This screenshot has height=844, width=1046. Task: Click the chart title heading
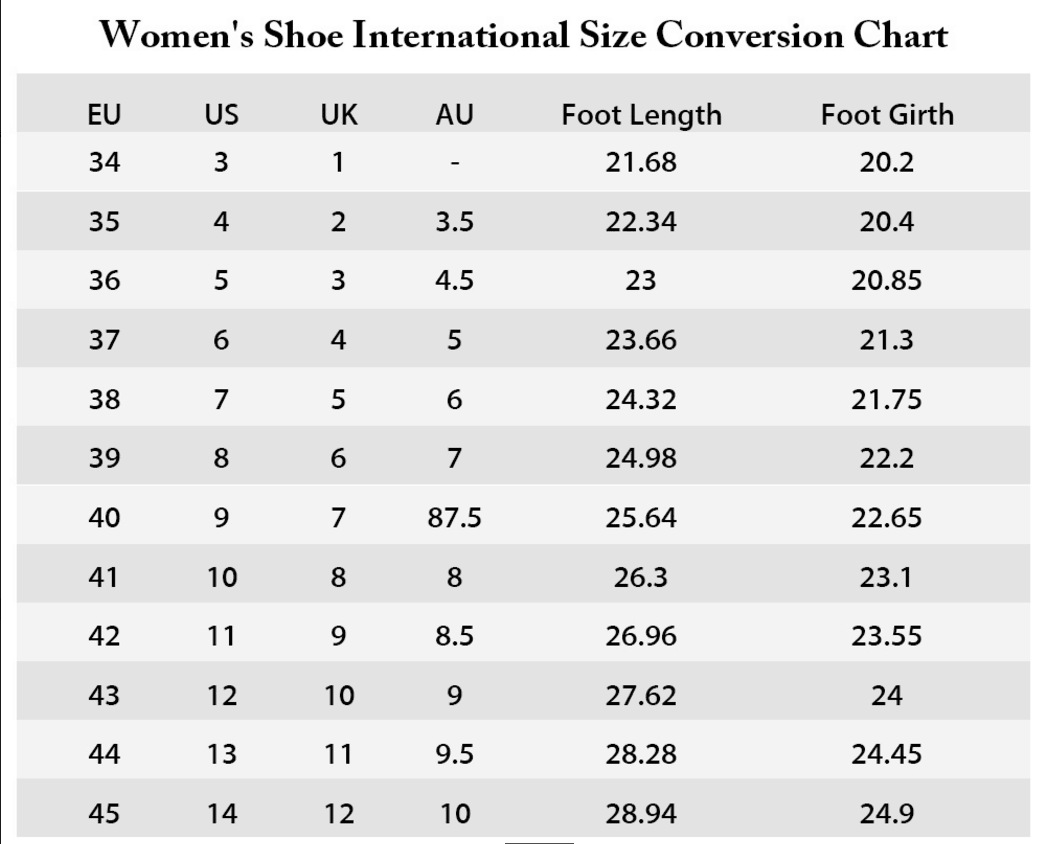[x=525, y=37]
